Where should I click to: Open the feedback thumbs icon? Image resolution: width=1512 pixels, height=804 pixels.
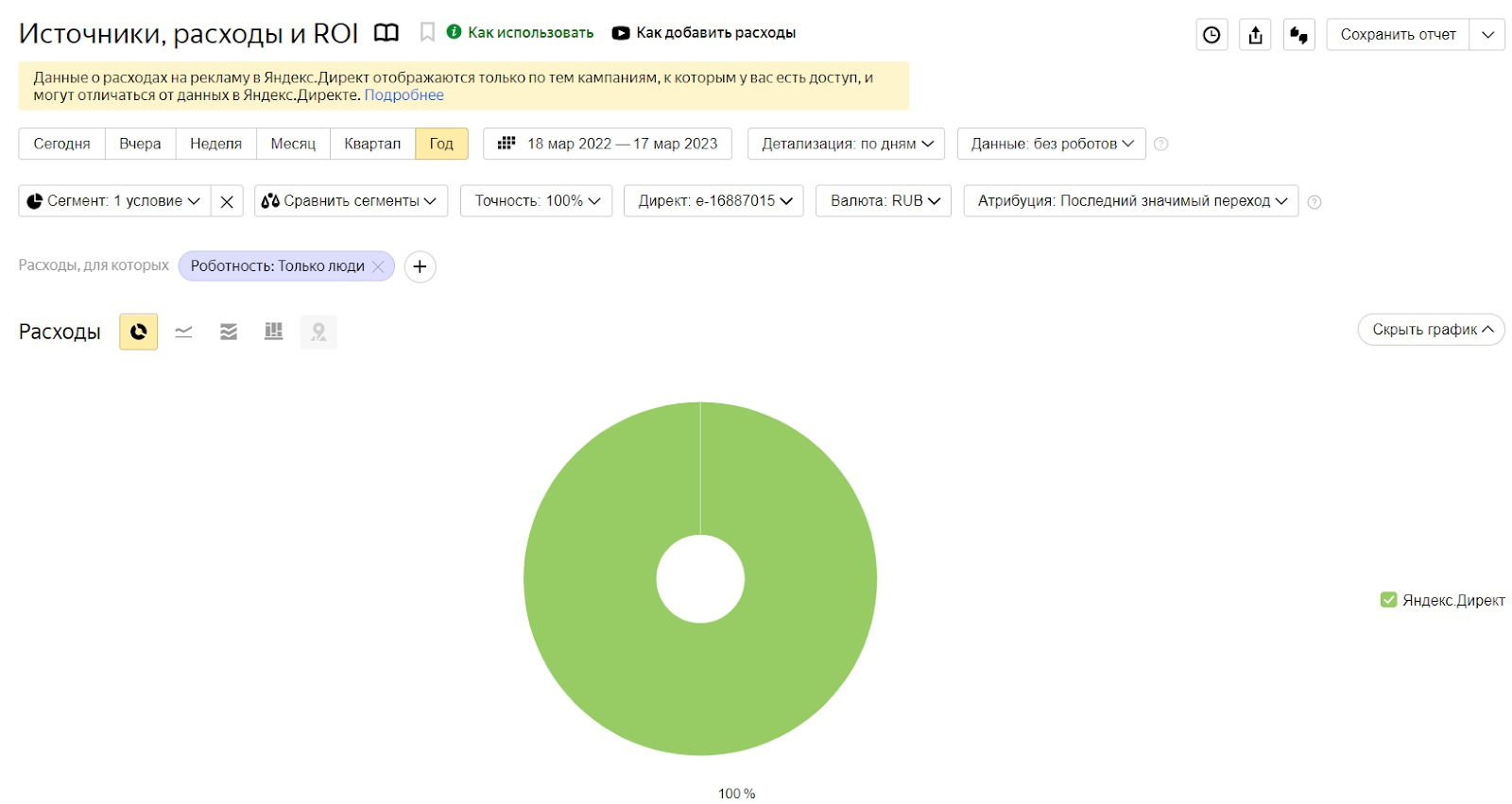[1299, 35]
